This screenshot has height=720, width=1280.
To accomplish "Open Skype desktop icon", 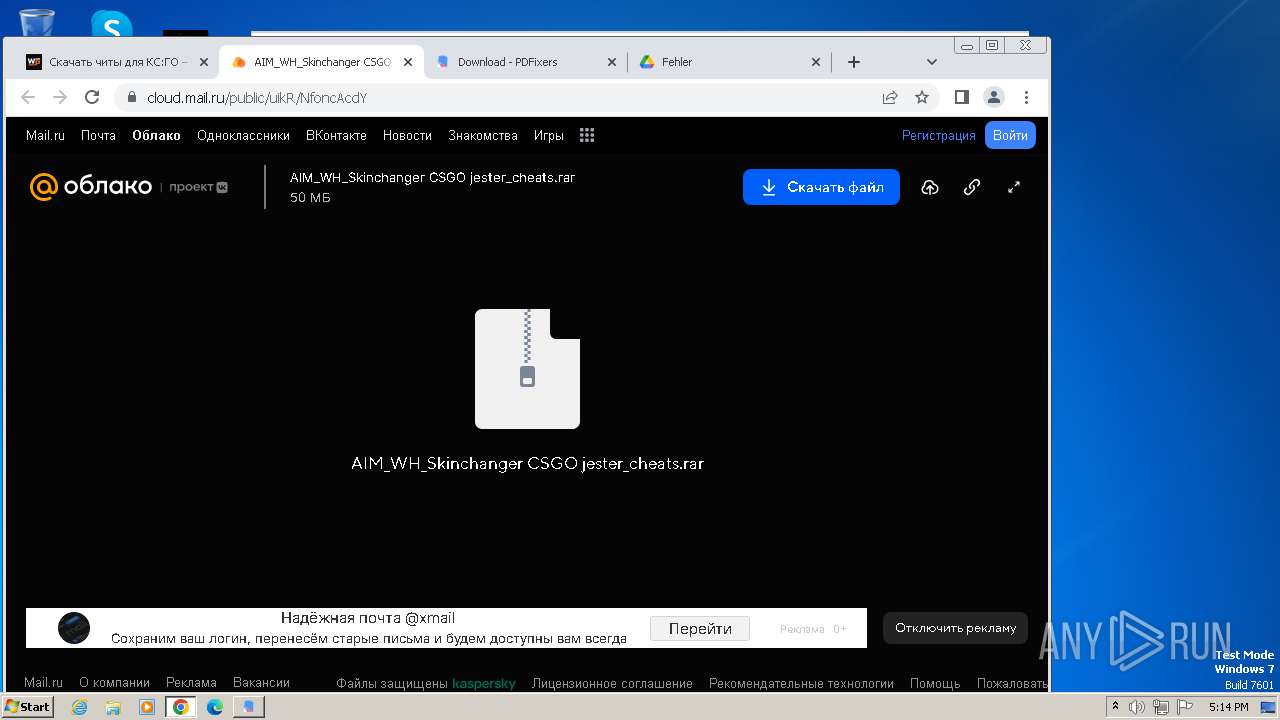I will [x=112, y=23].
